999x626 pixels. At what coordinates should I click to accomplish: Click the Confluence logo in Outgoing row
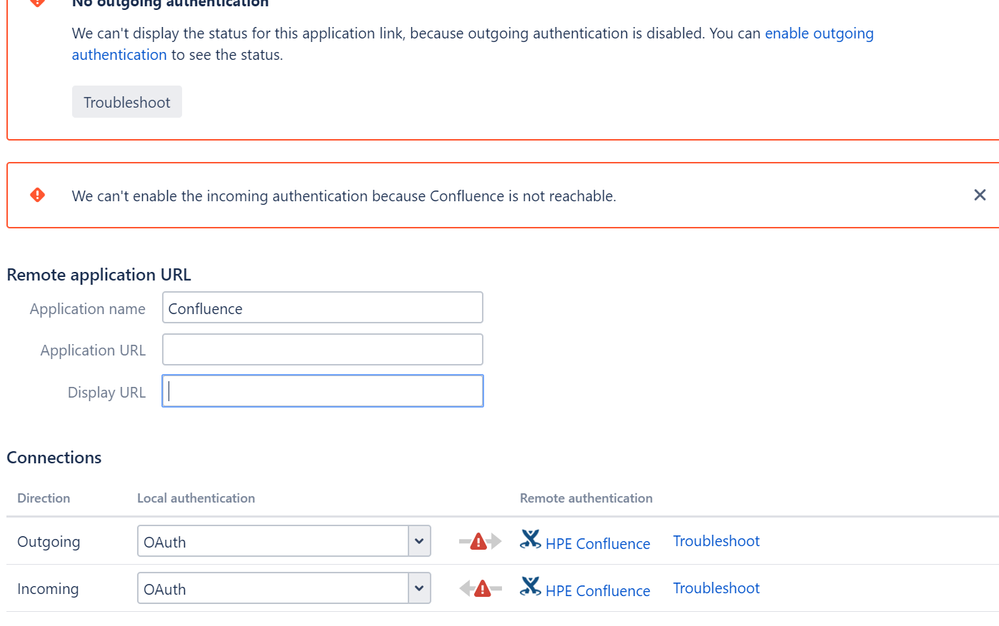(x=530, y=539)
